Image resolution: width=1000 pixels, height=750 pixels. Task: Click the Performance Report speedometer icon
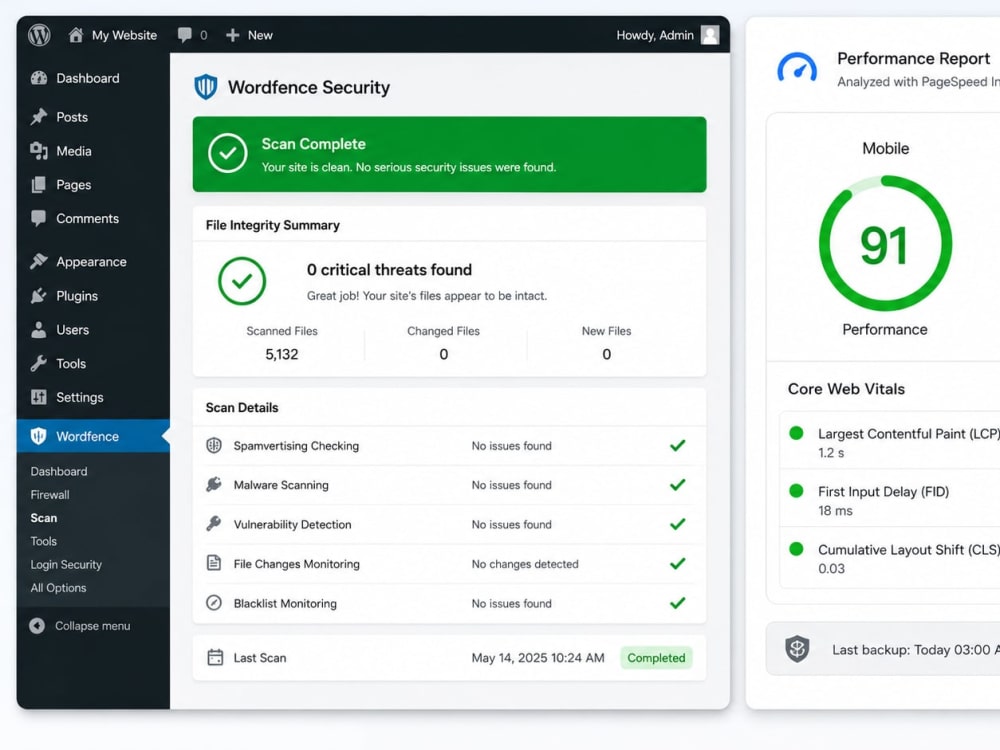point(797,68)
